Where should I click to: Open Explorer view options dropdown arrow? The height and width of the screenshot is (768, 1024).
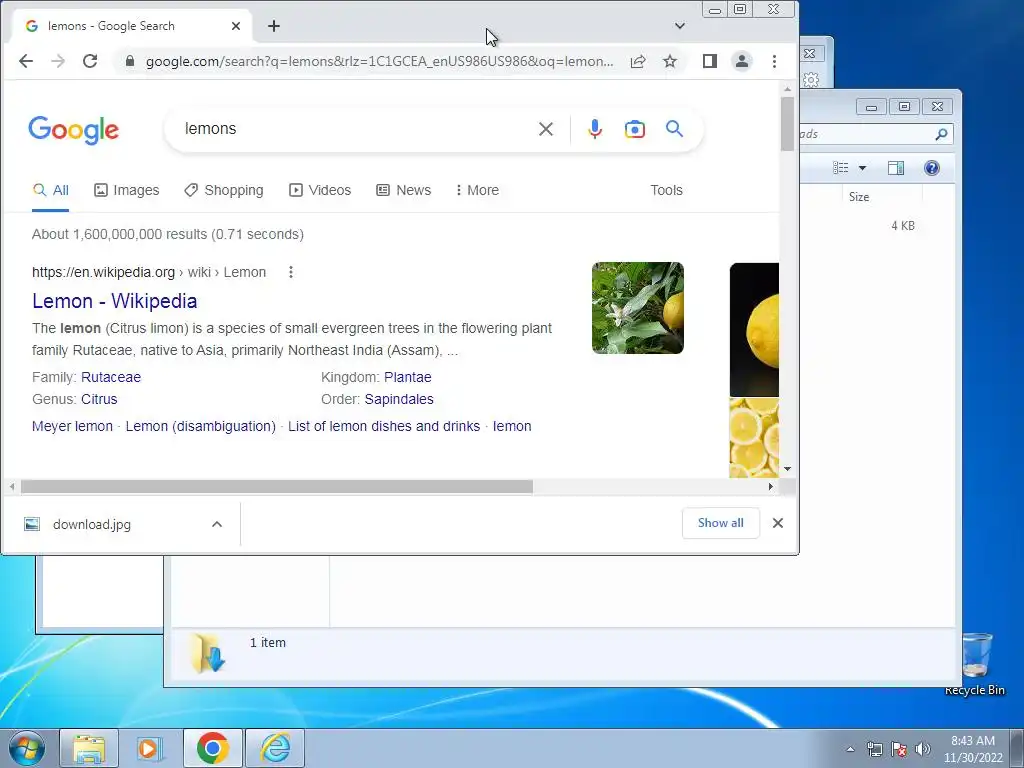[862, 168]
